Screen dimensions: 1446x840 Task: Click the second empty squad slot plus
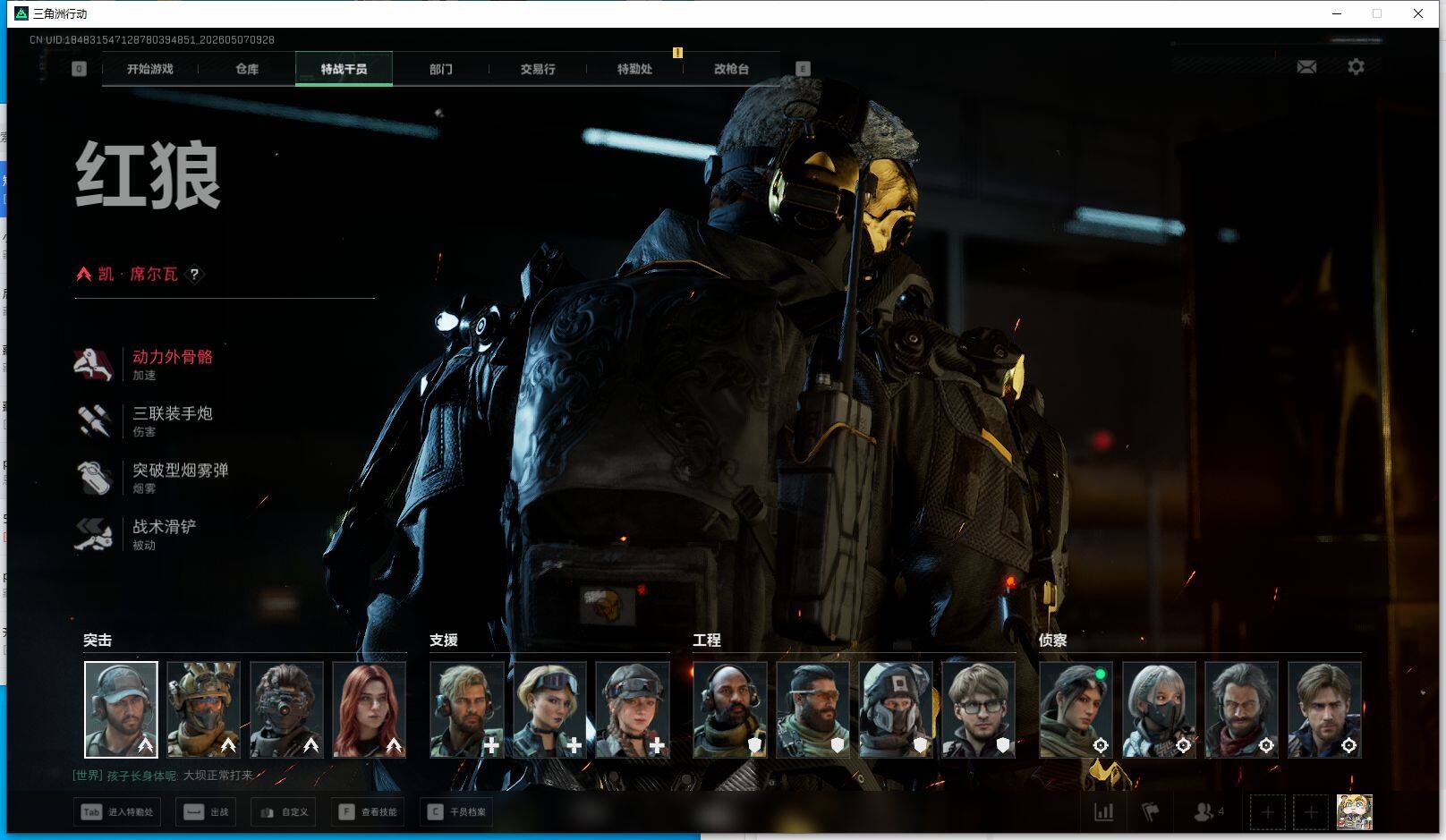tap(1311, 812)
